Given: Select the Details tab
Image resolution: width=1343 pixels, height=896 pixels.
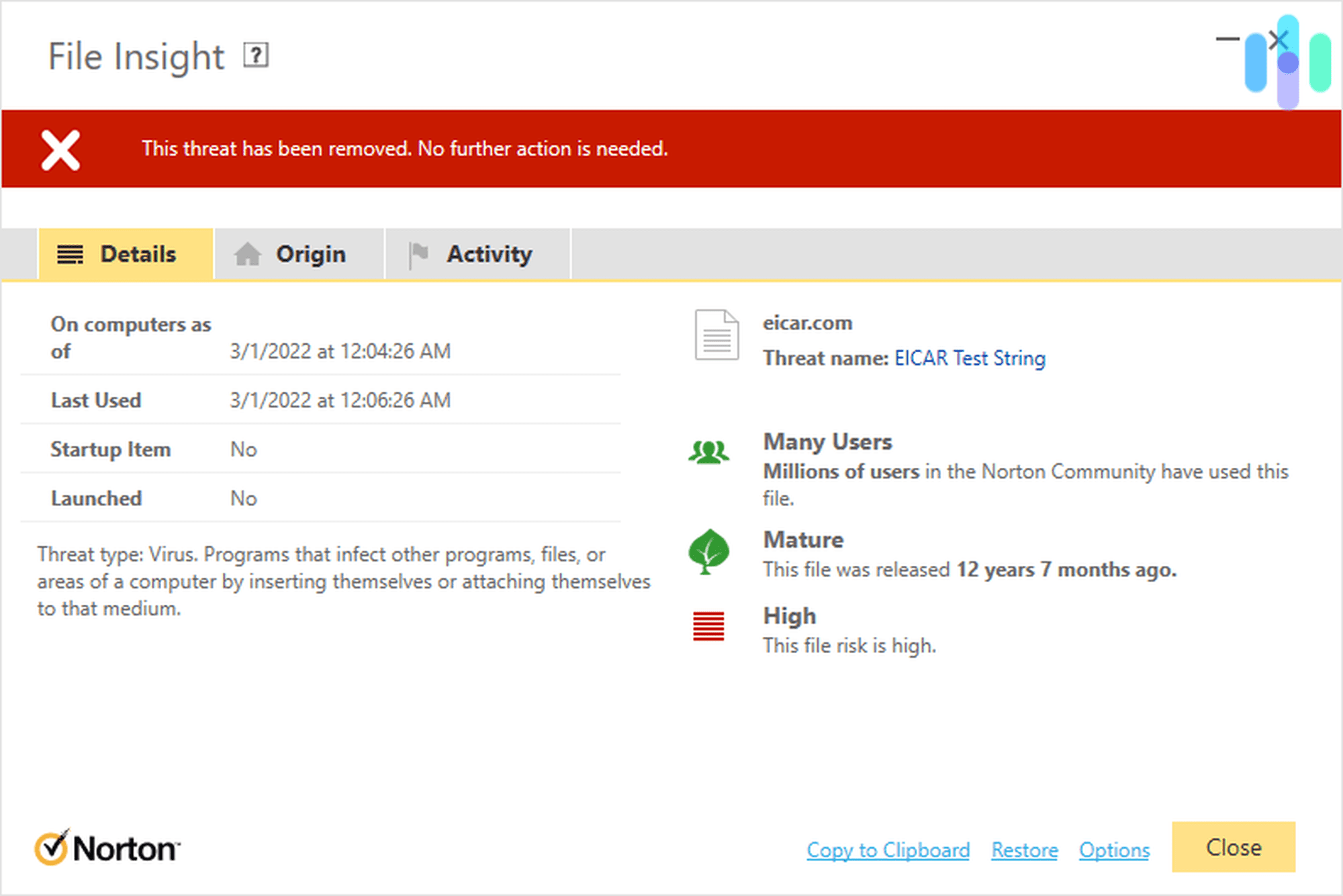Looking at the screenshot, I should pos(138,254).
